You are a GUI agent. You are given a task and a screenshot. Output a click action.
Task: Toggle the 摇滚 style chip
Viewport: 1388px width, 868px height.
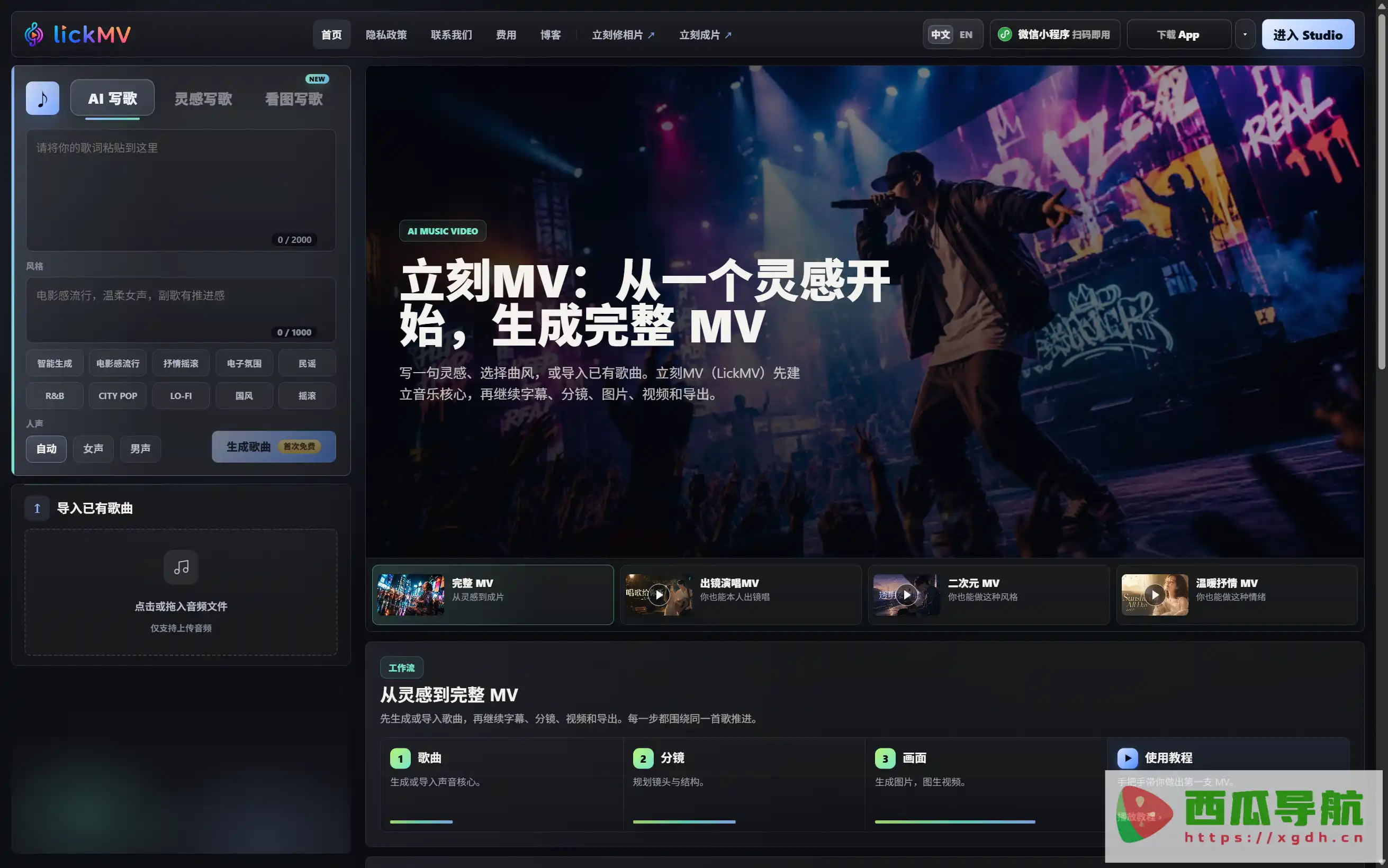pyautogui.click(x=307, y=395)
